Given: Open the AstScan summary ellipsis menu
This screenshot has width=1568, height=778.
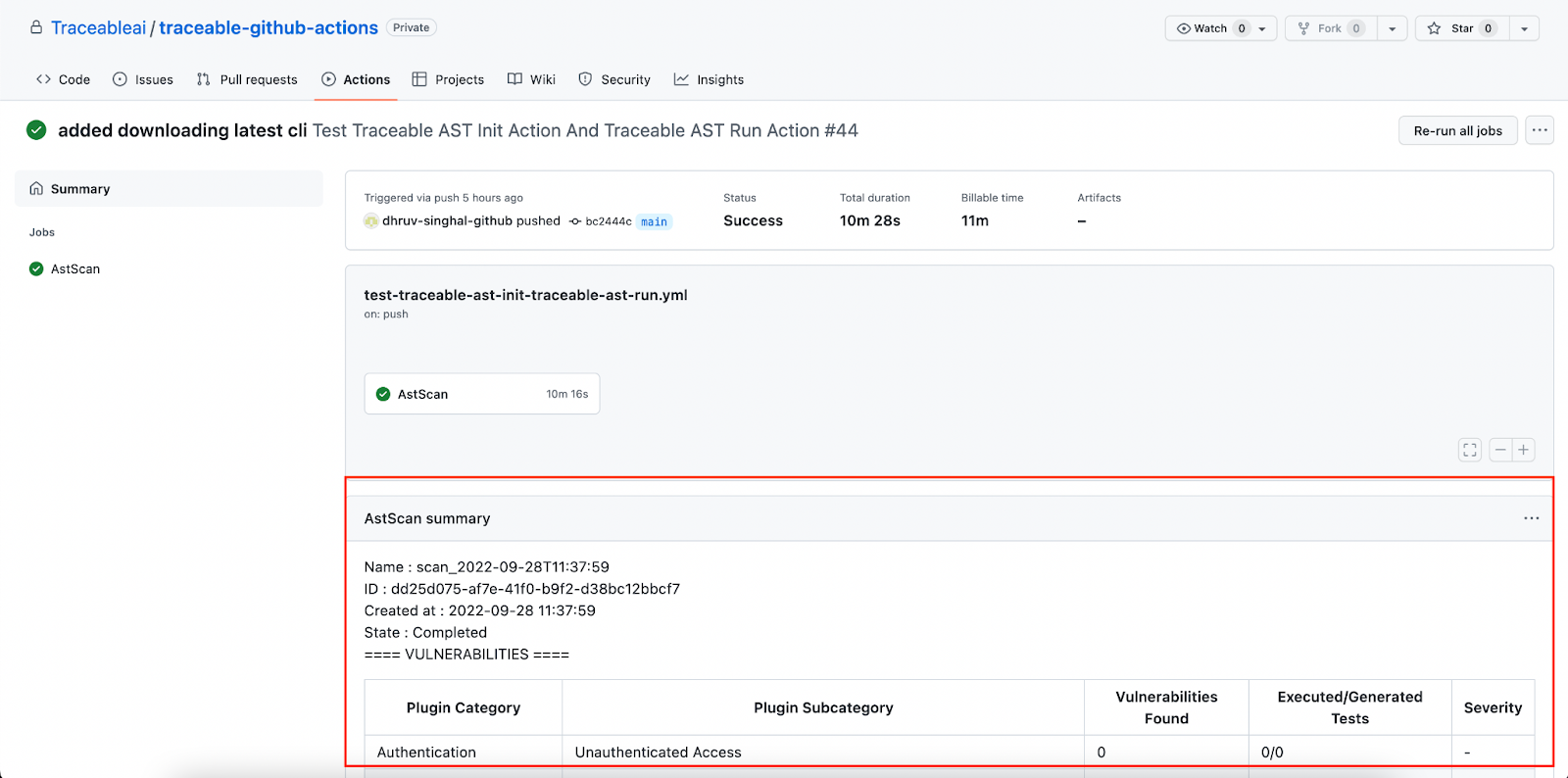Looking at the screenshot, I should 1532,518.
